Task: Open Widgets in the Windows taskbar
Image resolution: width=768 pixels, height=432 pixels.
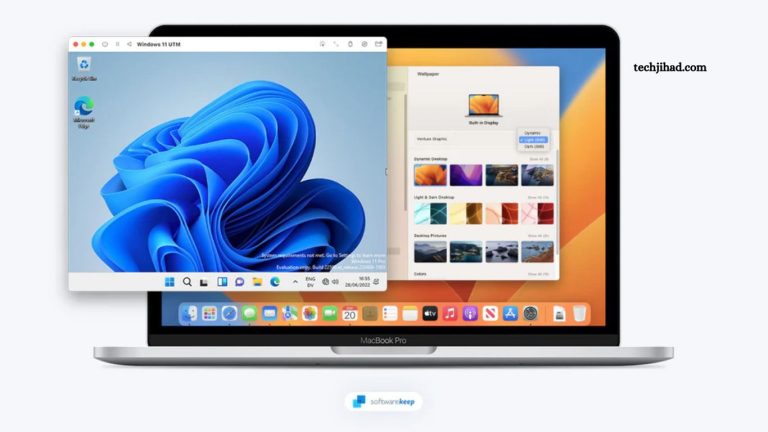Action: pyautogui.click(x=222, y=282)
